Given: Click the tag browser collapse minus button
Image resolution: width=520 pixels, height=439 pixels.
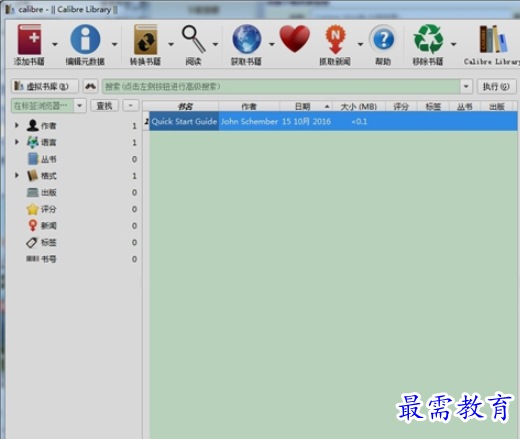Looking at the screenshot, I should coord(131,106).
